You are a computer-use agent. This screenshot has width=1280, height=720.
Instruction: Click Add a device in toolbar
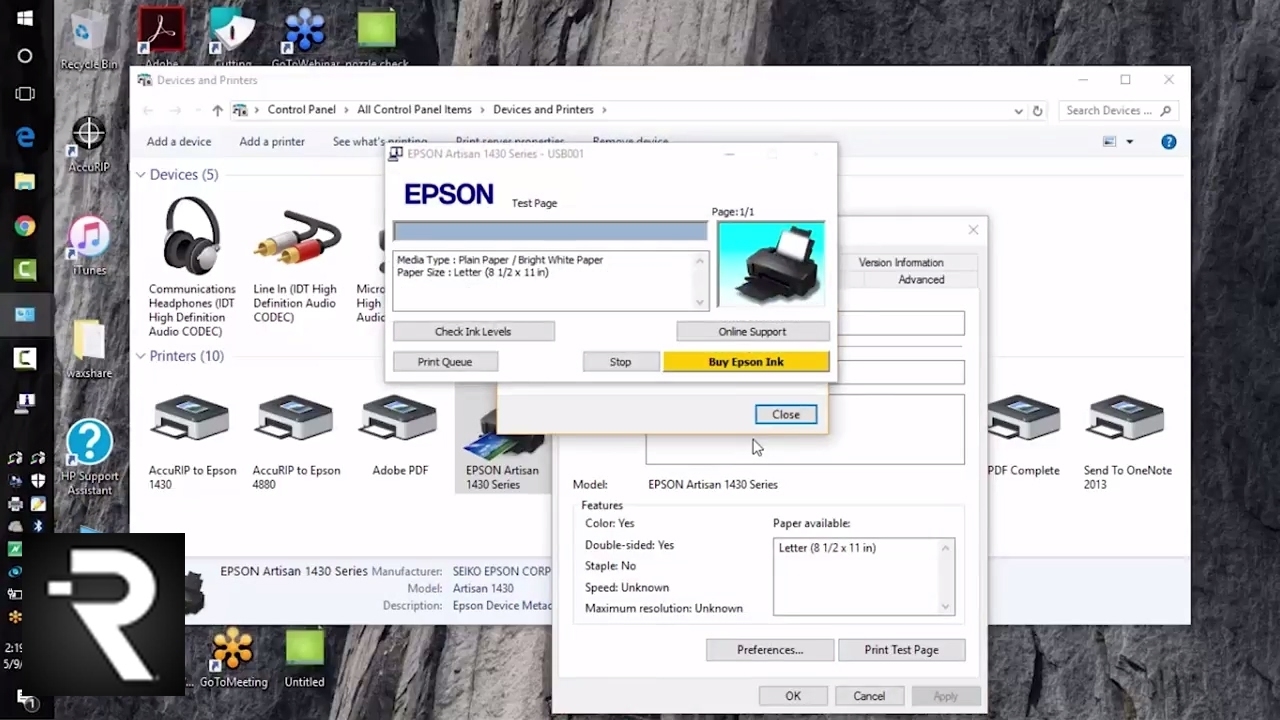pyautogui.click(x=179, y=142)
